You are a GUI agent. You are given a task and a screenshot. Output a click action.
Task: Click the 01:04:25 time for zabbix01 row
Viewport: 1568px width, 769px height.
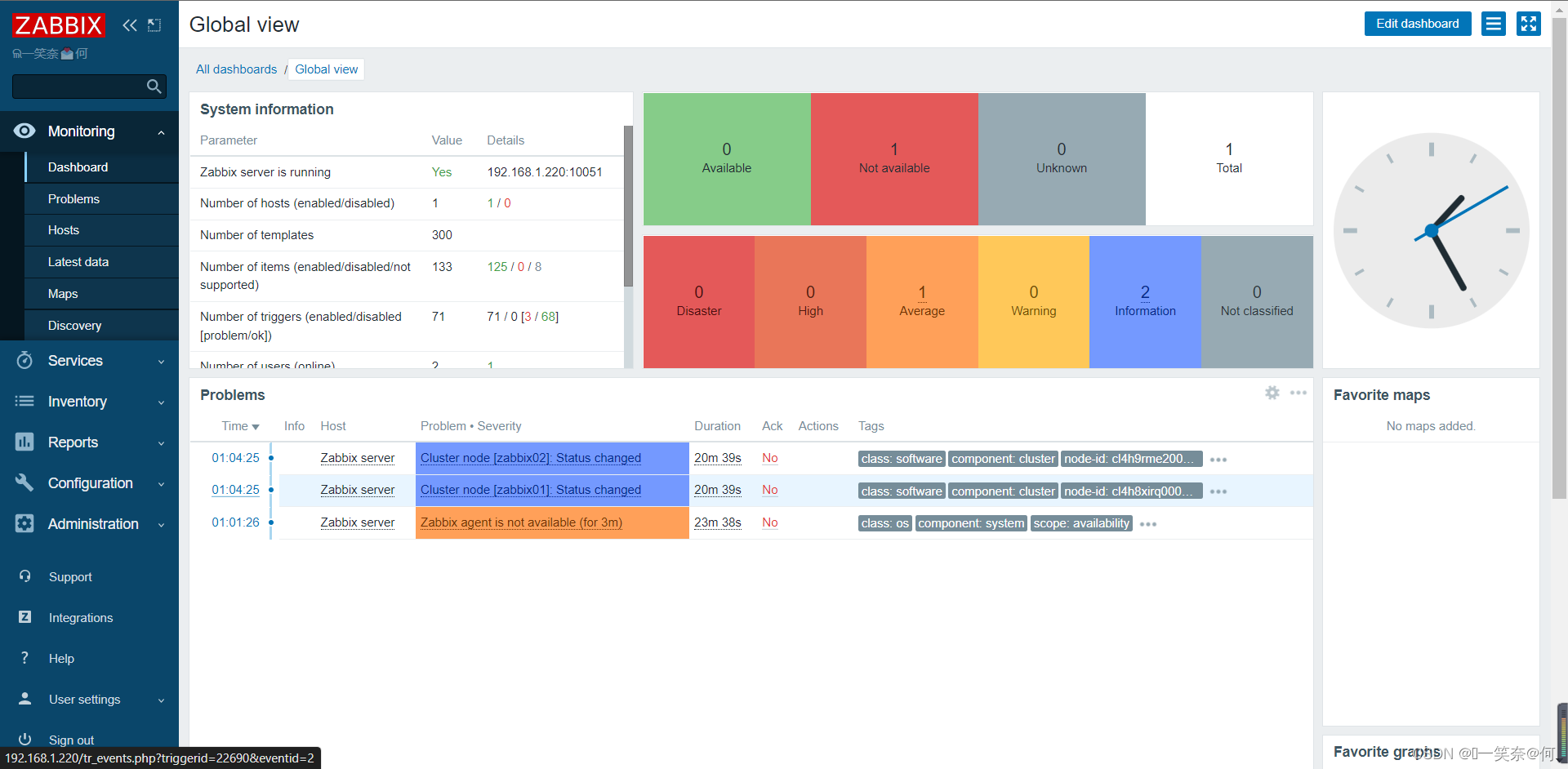[x=235, y=490]
